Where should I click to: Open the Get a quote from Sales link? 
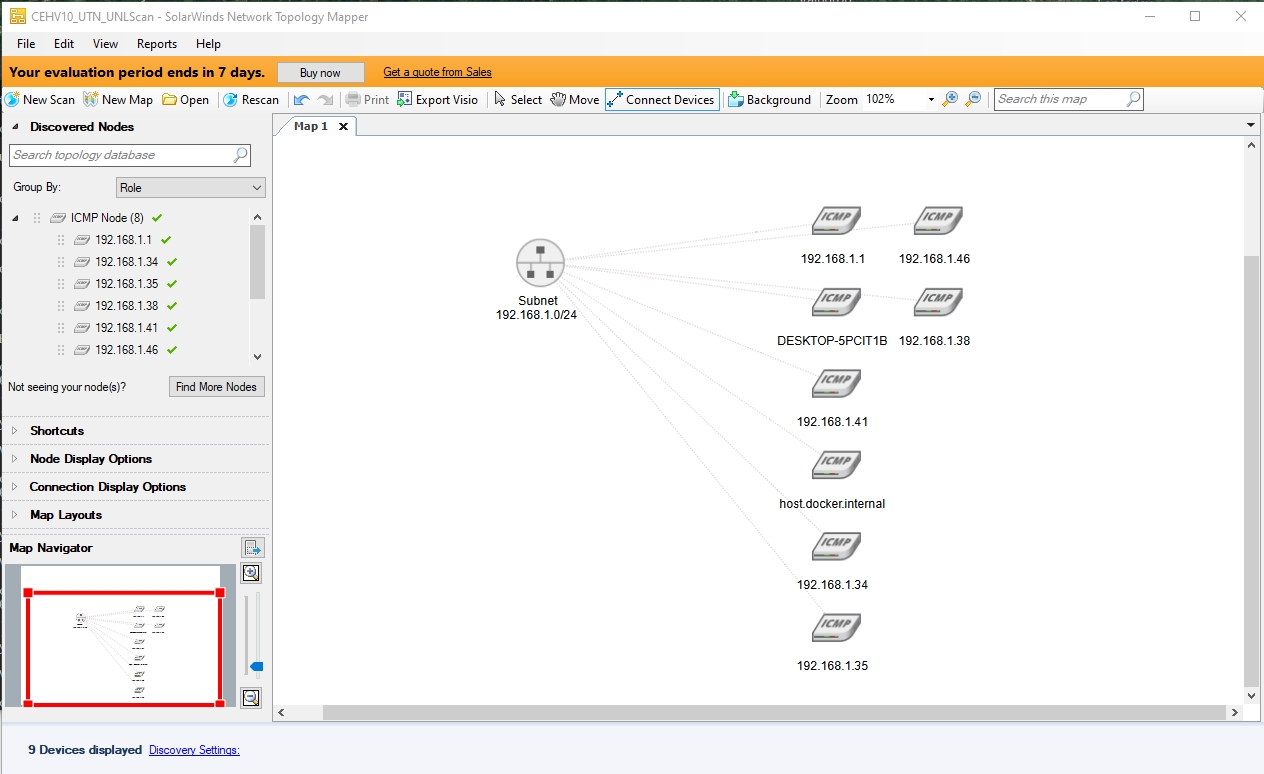437,72
